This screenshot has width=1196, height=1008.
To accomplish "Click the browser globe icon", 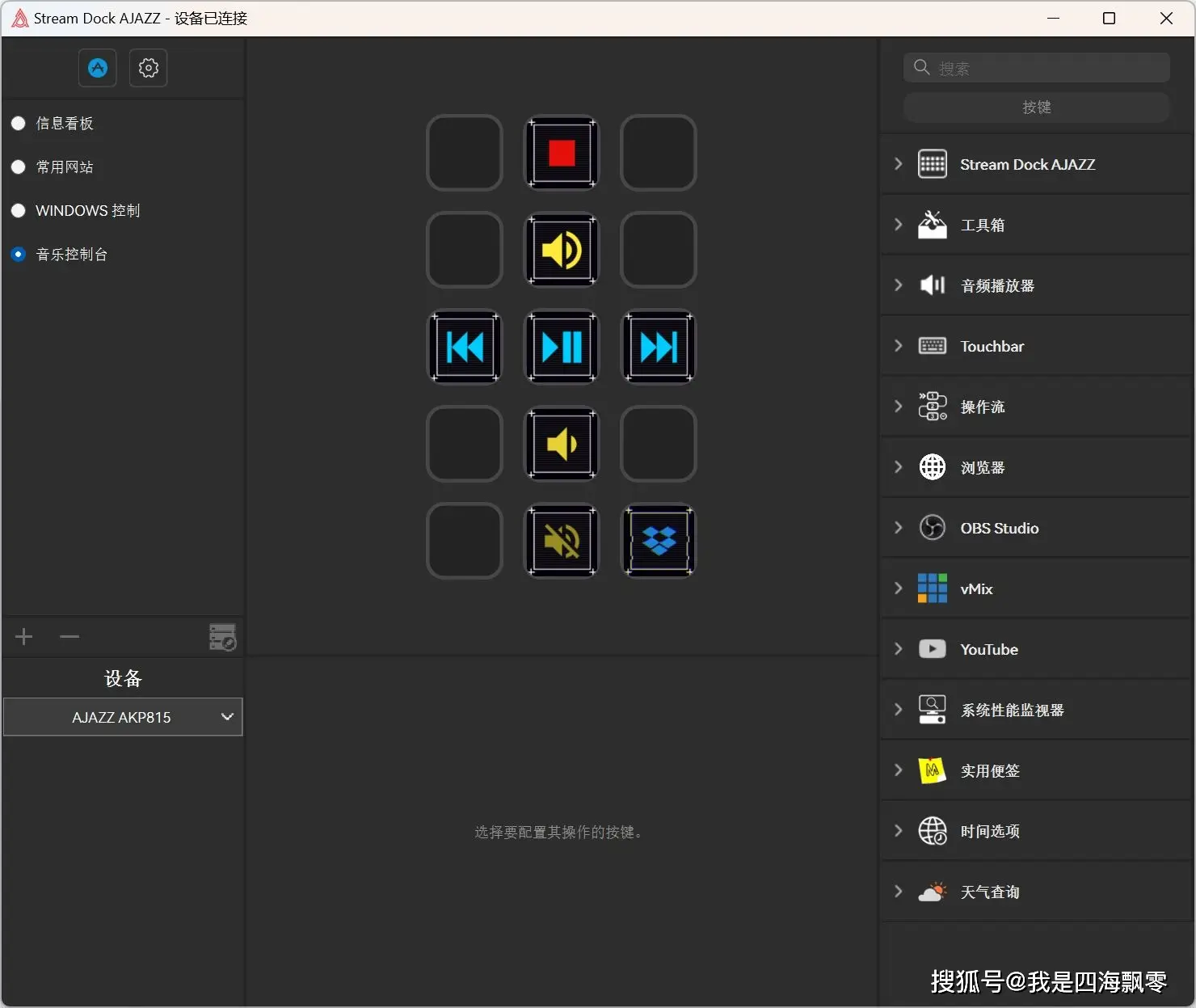I will point(933,467).
